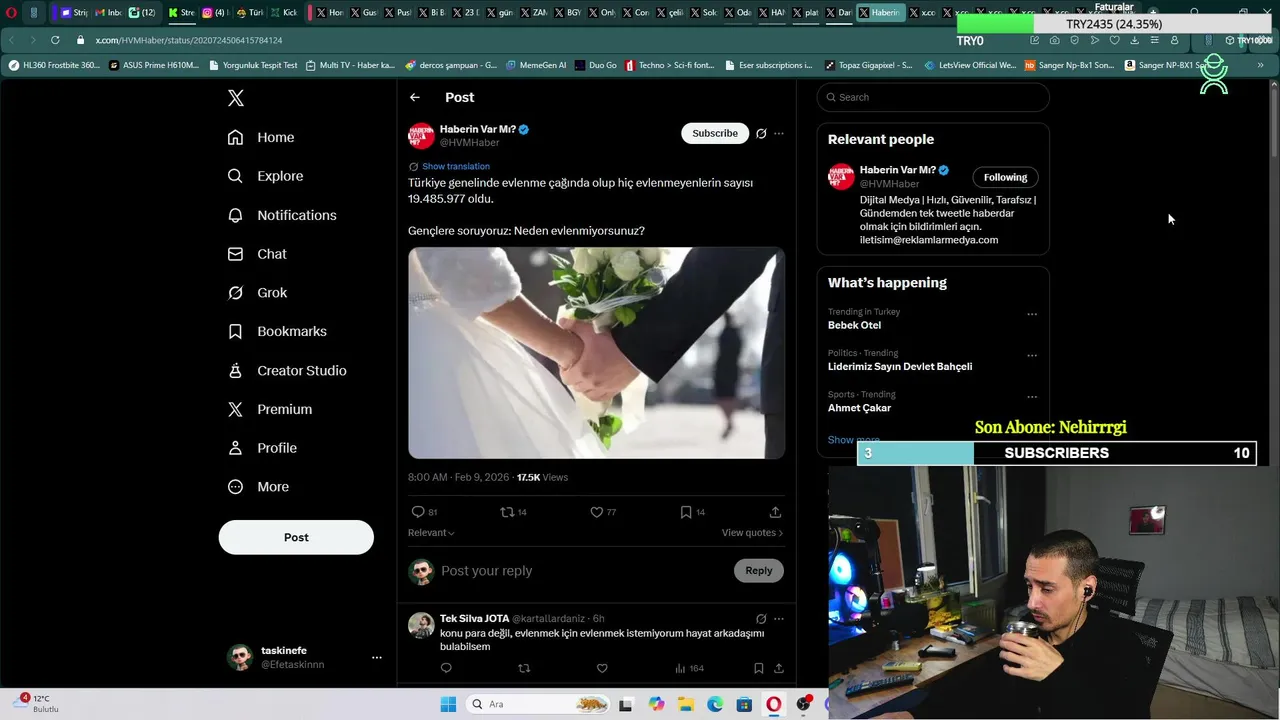Image resolution: width=1280 pixels, height=720 pixels.
Task: Open MemeGen AI bookmark
Action: 536,65
